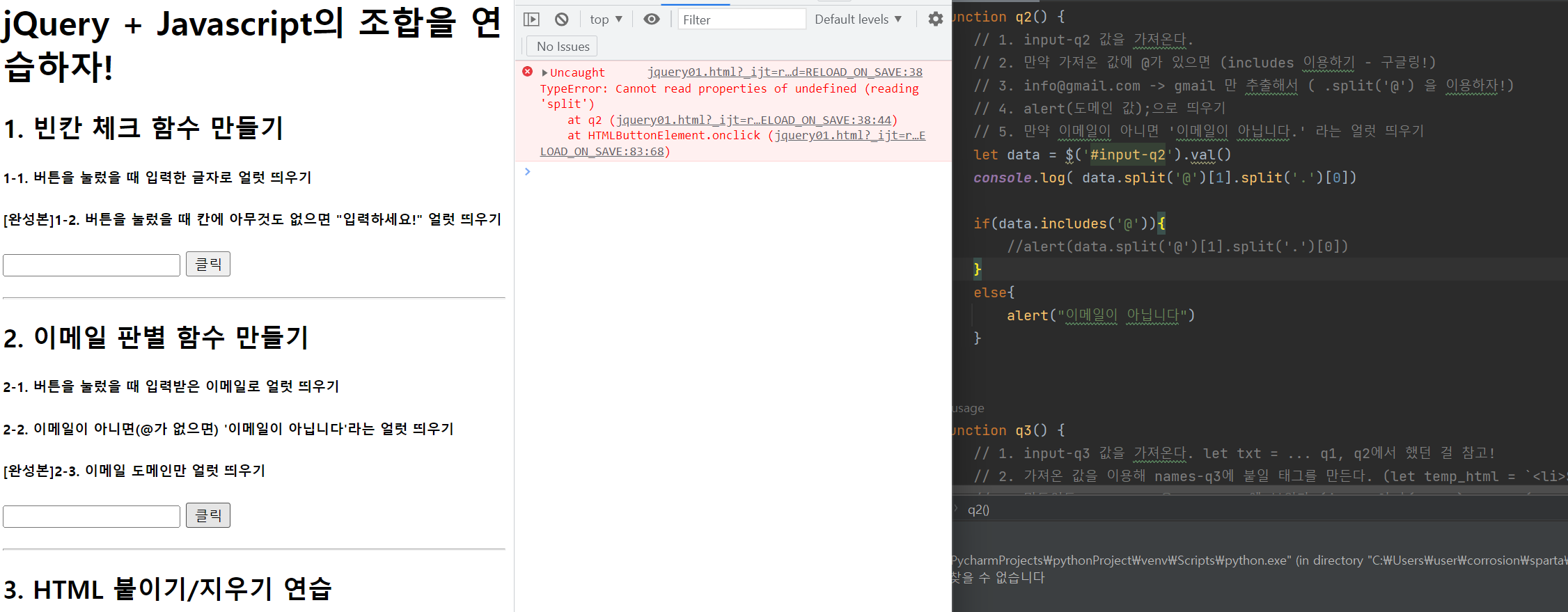Click the section 2 email input
Image resolution: width=1568 pixels, height=612 pixels.
[x=91, y=516]
